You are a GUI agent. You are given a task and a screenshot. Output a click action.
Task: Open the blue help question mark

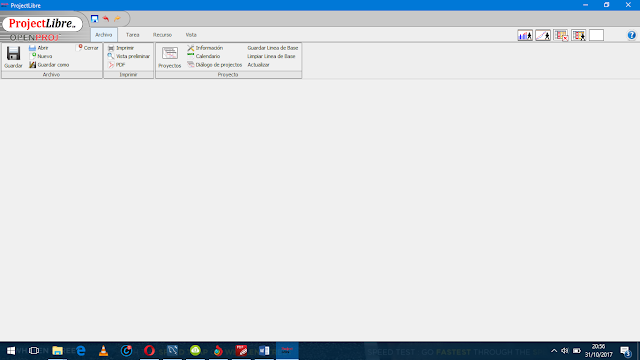(x=631, y=36)
